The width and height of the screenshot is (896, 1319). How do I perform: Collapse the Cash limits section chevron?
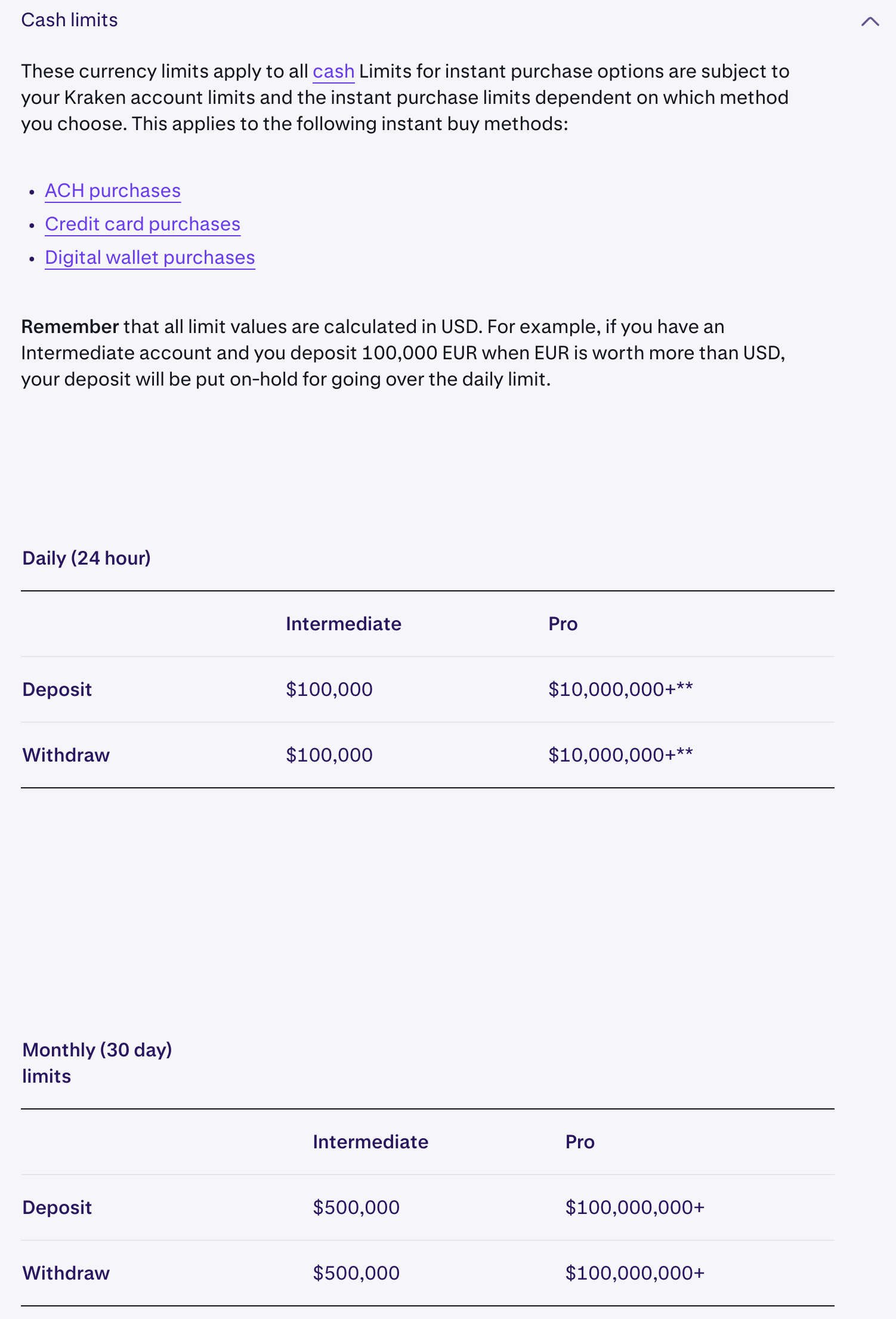[x=870, y=21]
